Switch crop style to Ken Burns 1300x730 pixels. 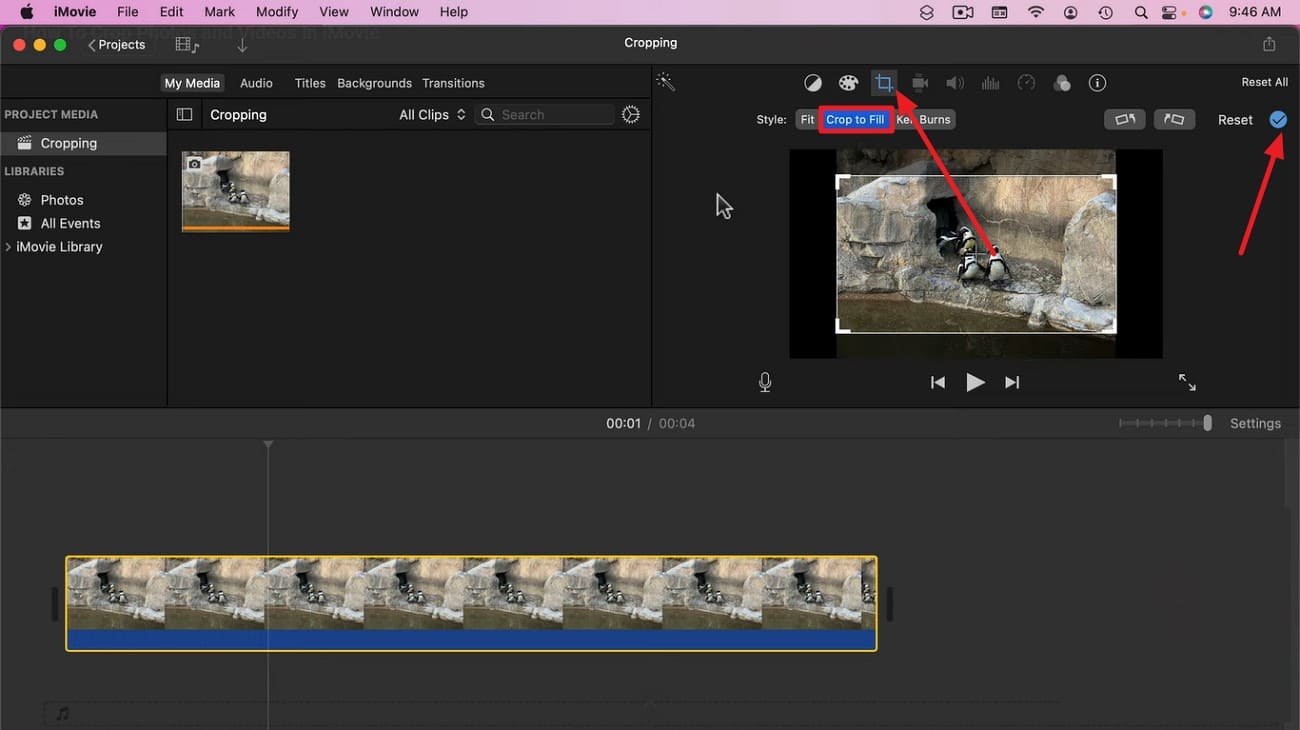click(923, 119)
